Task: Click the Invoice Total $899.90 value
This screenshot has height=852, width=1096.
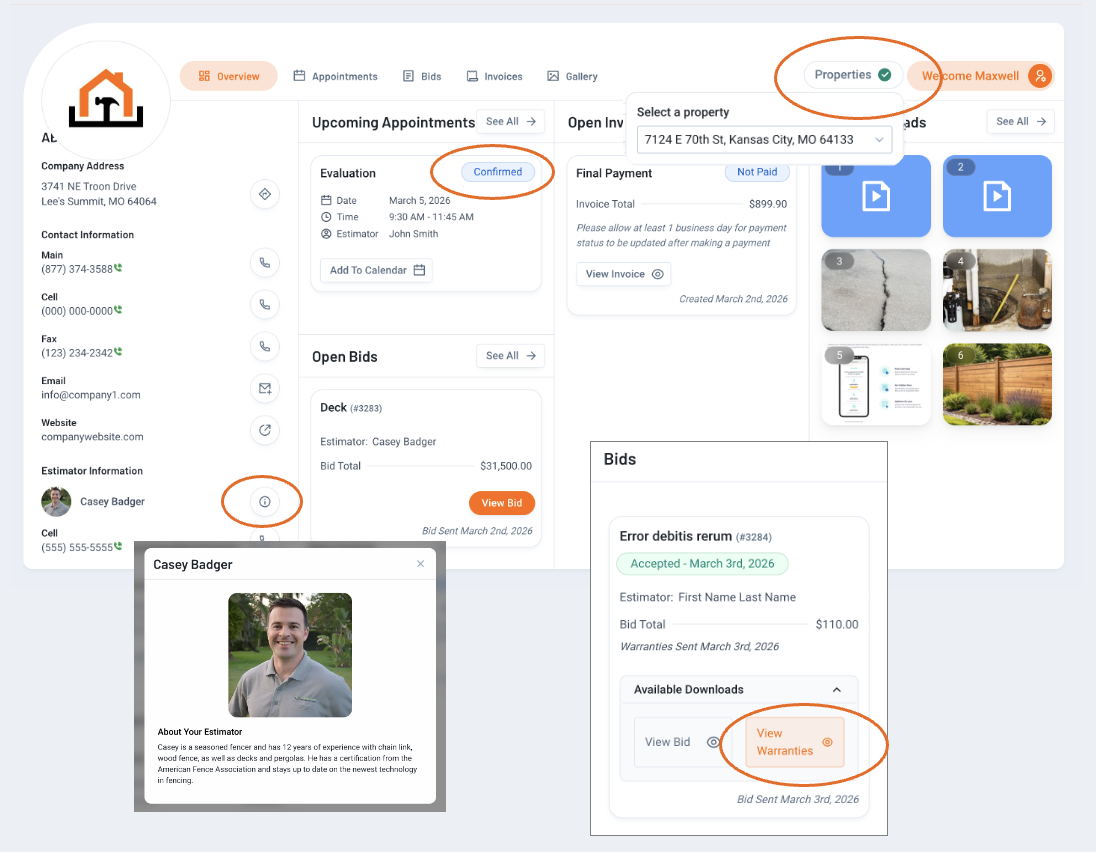Action: click(x=767, y=204)
